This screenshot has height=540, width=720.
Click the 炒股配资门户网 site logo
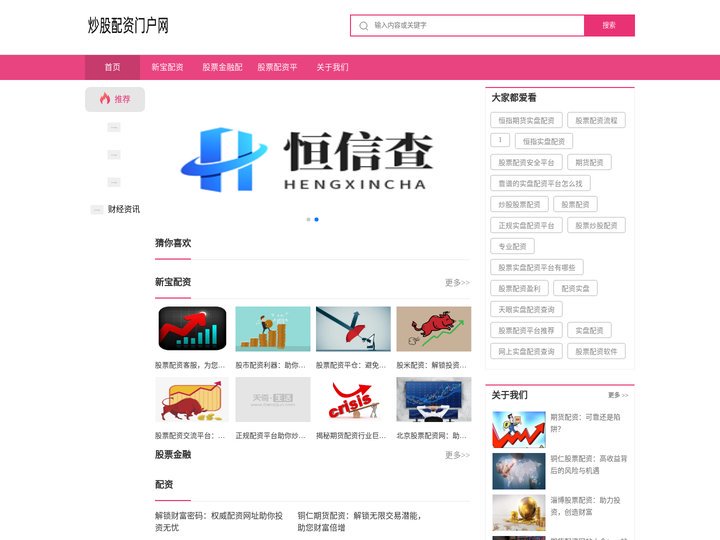point(128,26)
